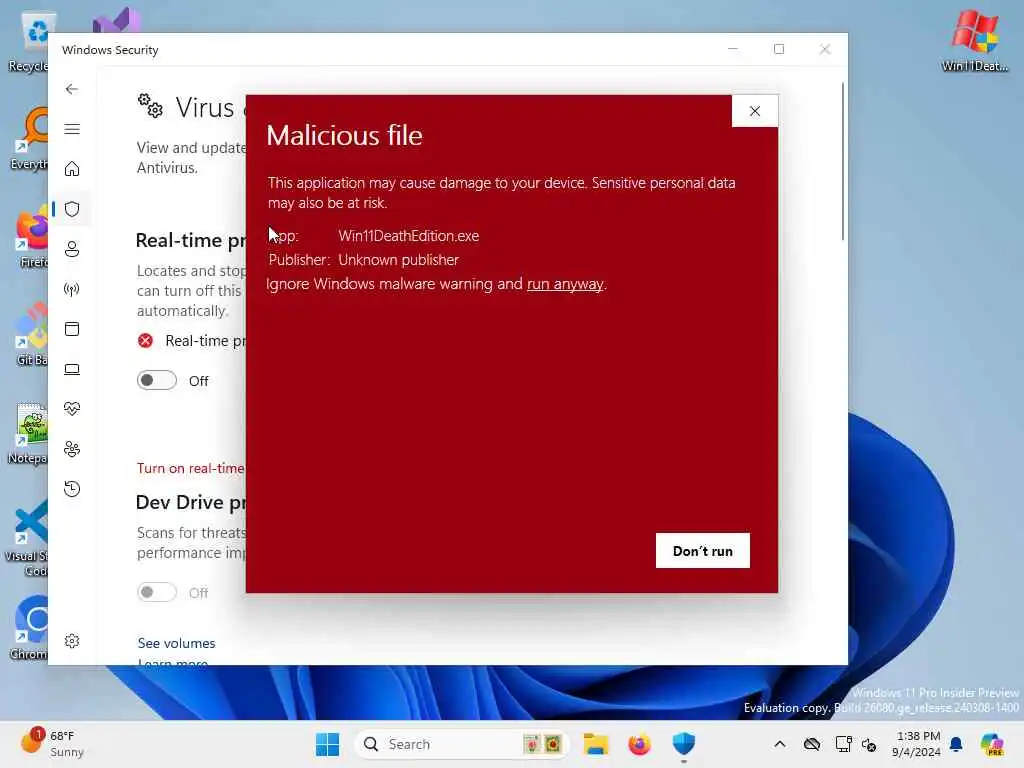Open File Explorer from the taskbar
1024x768 pixels.
pyautogui.click(x=596, y=744)
